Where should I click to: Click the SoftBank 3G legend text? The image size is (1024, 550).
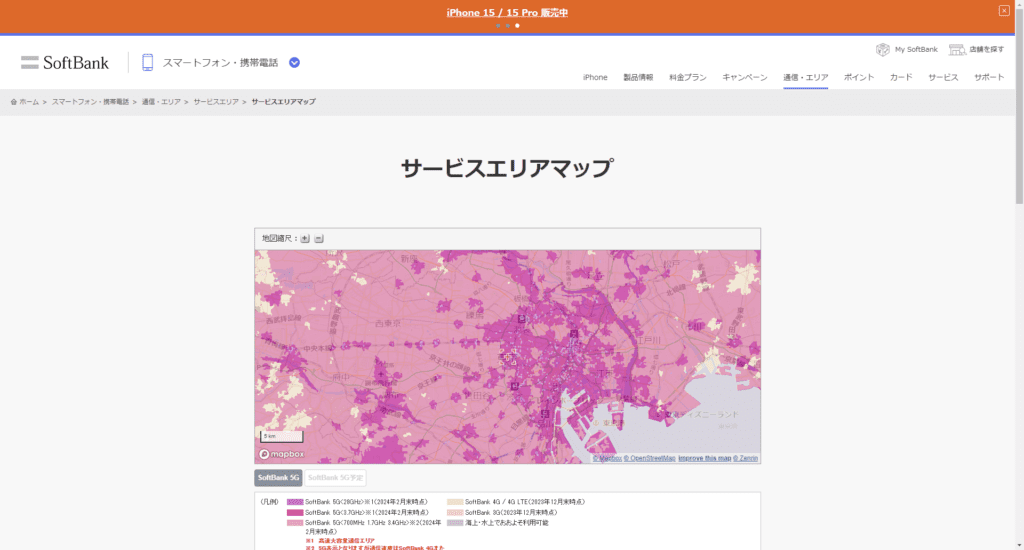click(511, 513)
